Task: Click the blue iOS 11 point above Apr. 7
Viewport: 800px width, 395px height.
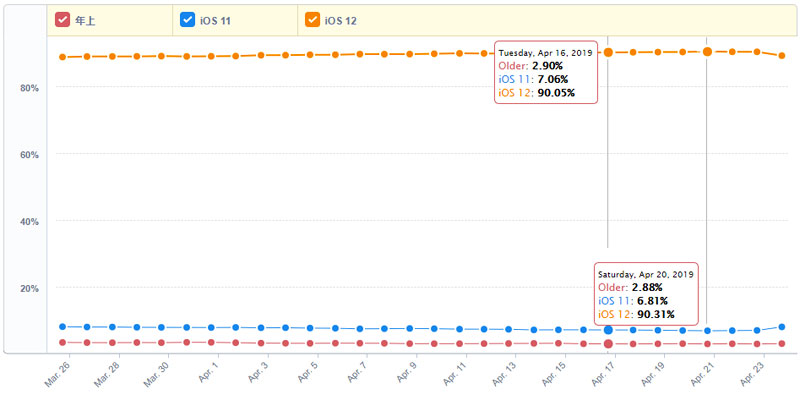Action: (x=360, y=329)
